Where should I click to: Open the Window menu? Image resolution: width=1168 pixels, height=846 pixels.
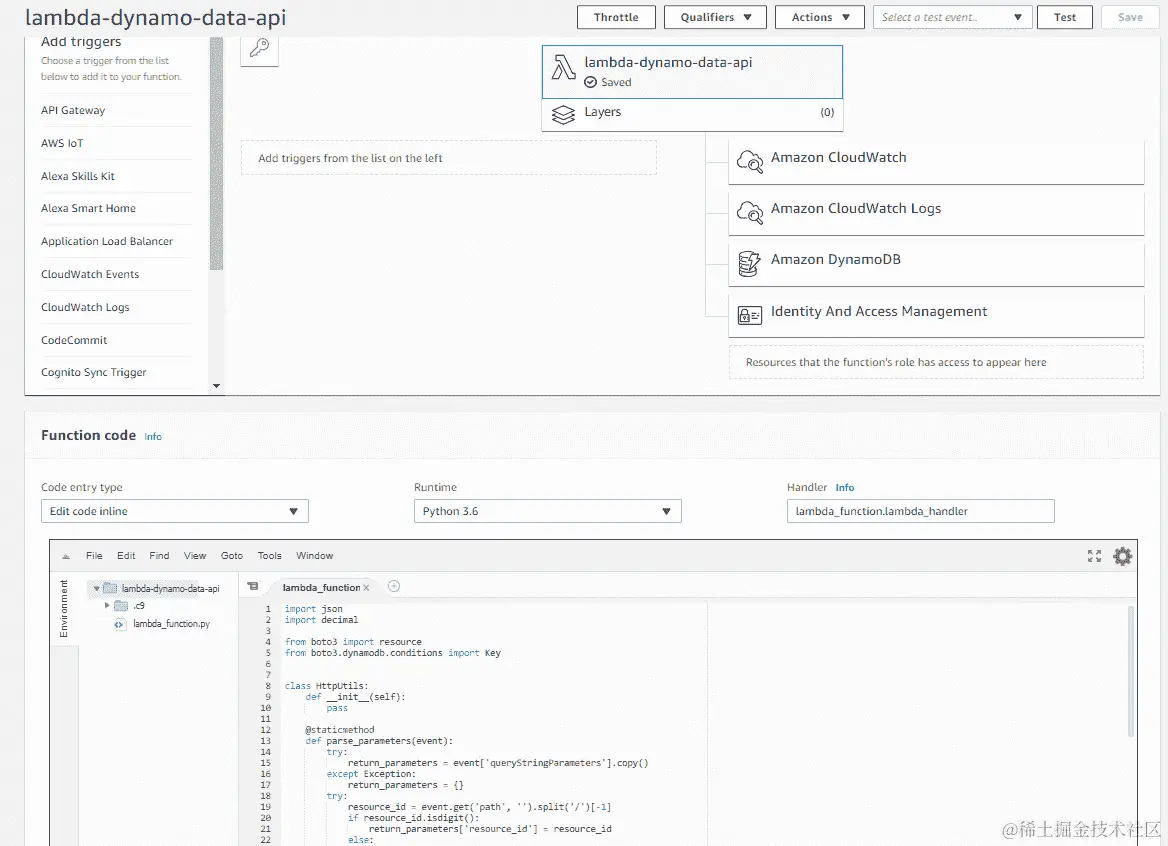point(314,556)
